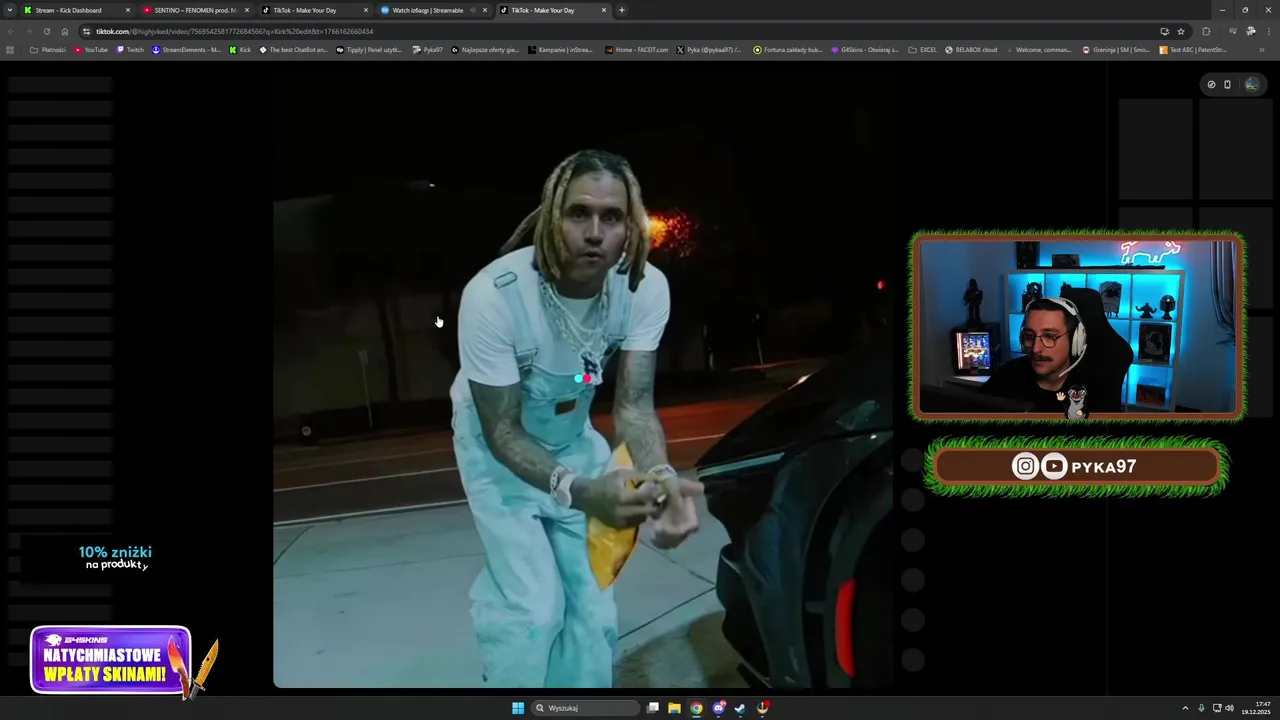Open the bookmarks apps grid icon
Screen dimensions: 1280x720
(x=10, y=49)
